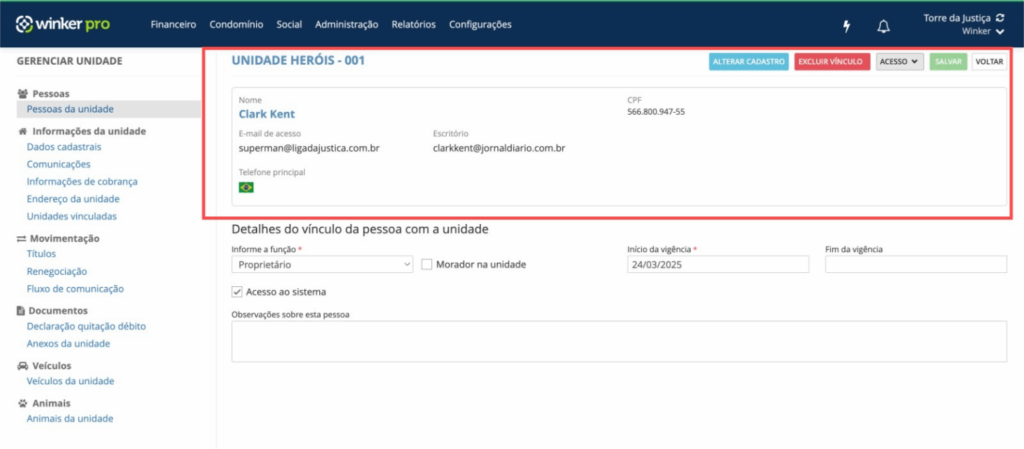This screenshot has width=1024, height=449.
Task: Click the Movimentação arrows icon
Action: click(22, 239)
